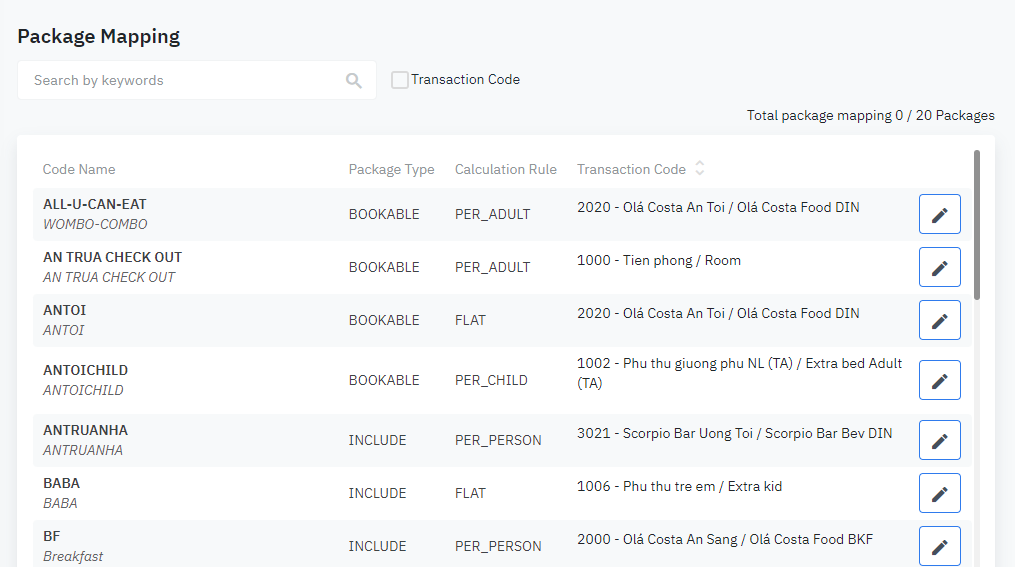Edit the AN TRUA CHECK OUT package mapping
Screen dimensions: 1015x567
pos(939,267)
